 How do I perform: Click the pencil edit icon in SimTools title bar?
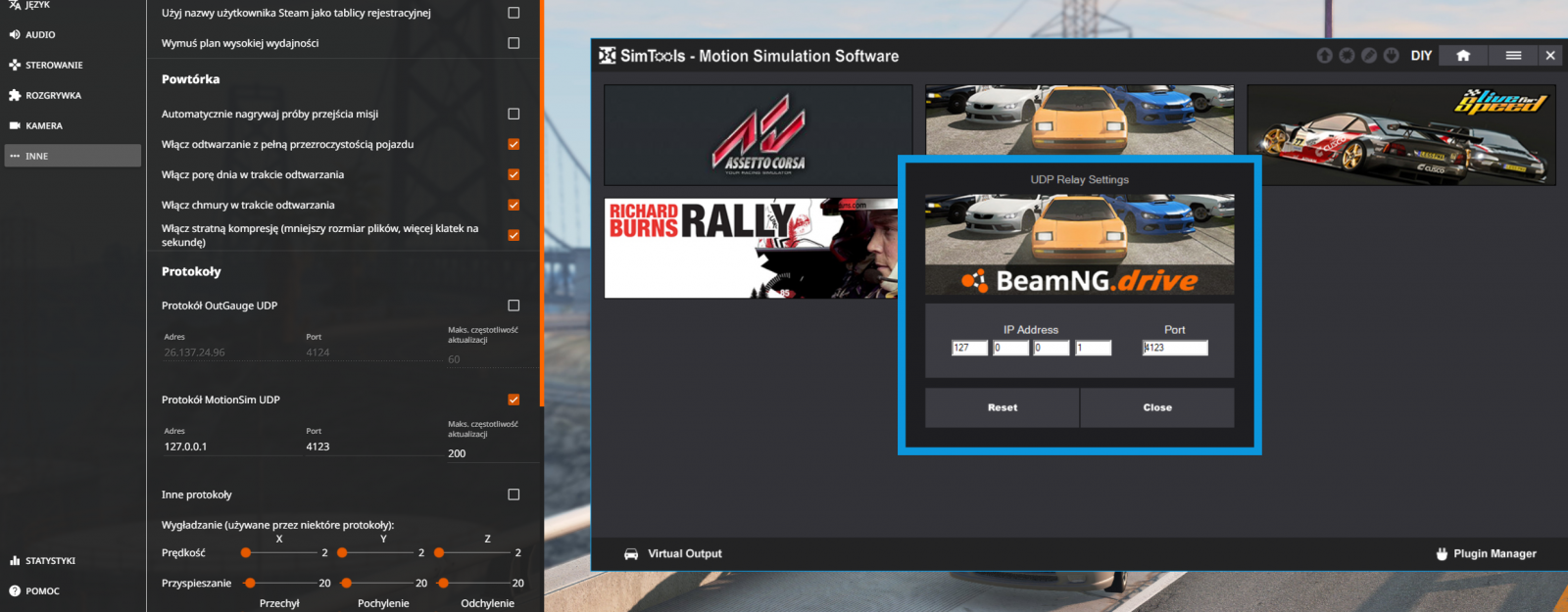[1369, 56]
